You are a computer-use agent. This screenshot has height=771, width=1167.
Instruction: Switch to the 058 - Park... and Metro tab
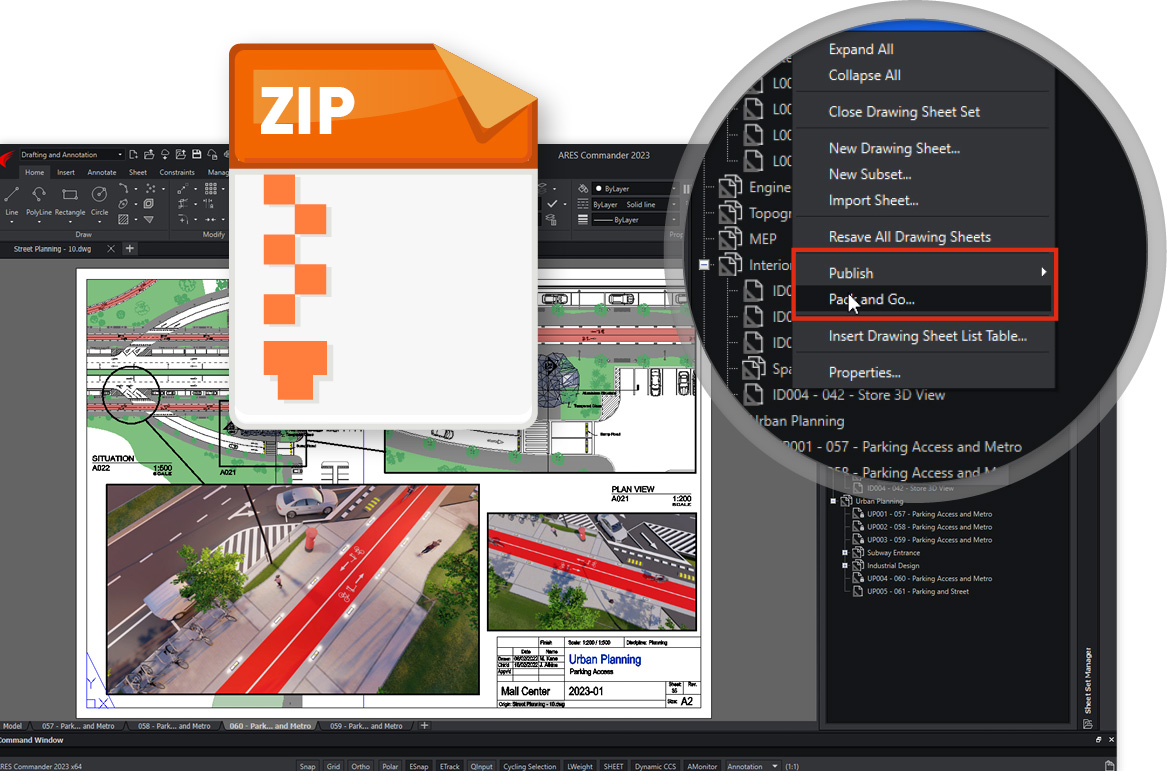coord(174,726)
